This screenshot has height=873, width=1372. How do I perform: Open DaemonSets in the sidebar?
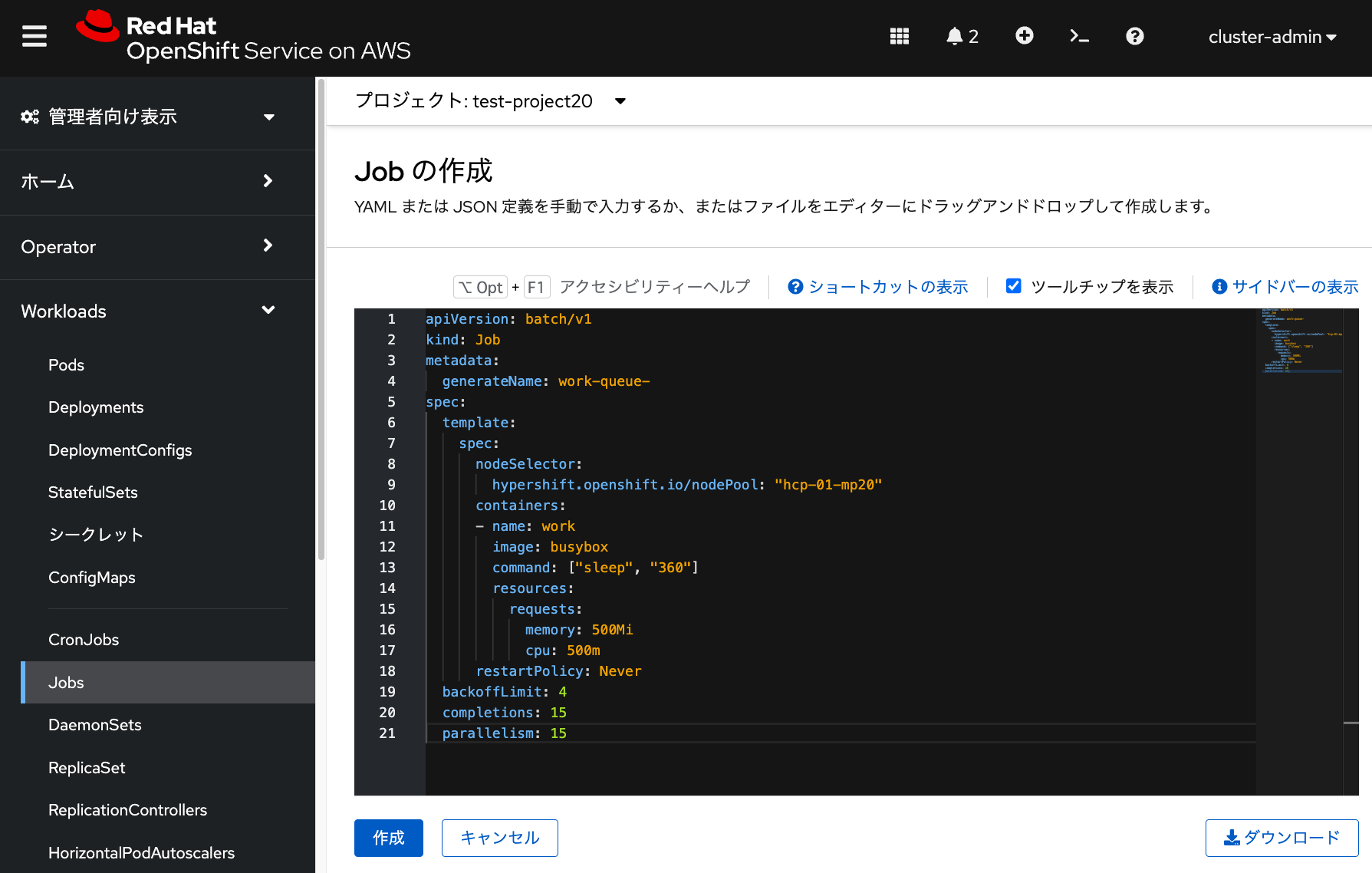95,725
